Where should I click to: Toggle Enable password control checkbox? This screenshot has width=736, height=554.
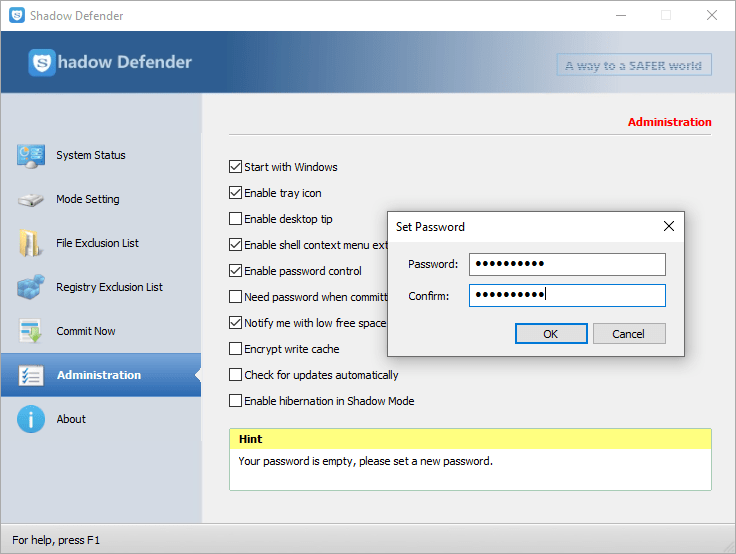(235, 270)
